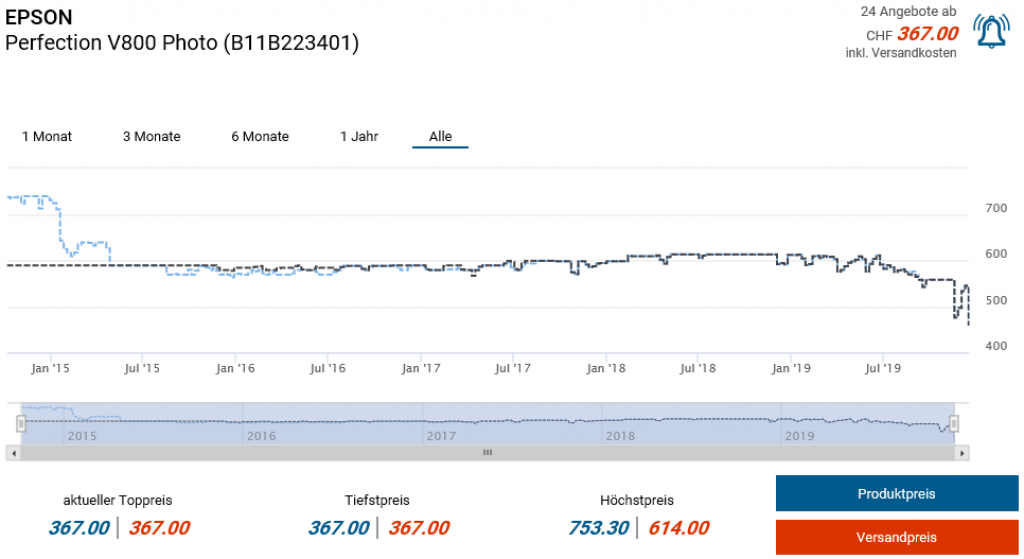Click the EPSON brand name

(39, 17)
